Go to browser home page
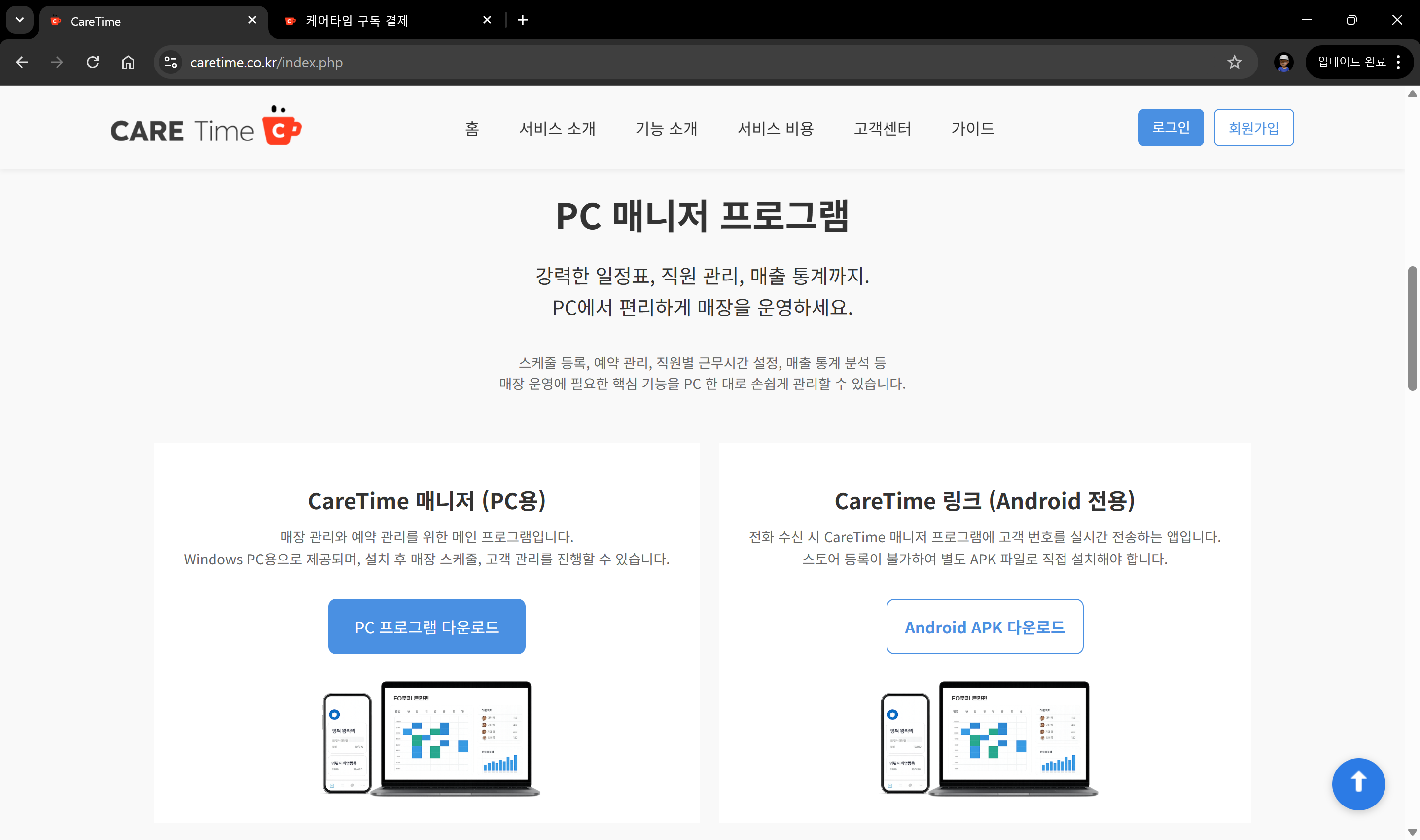 [x=129, y=62]
